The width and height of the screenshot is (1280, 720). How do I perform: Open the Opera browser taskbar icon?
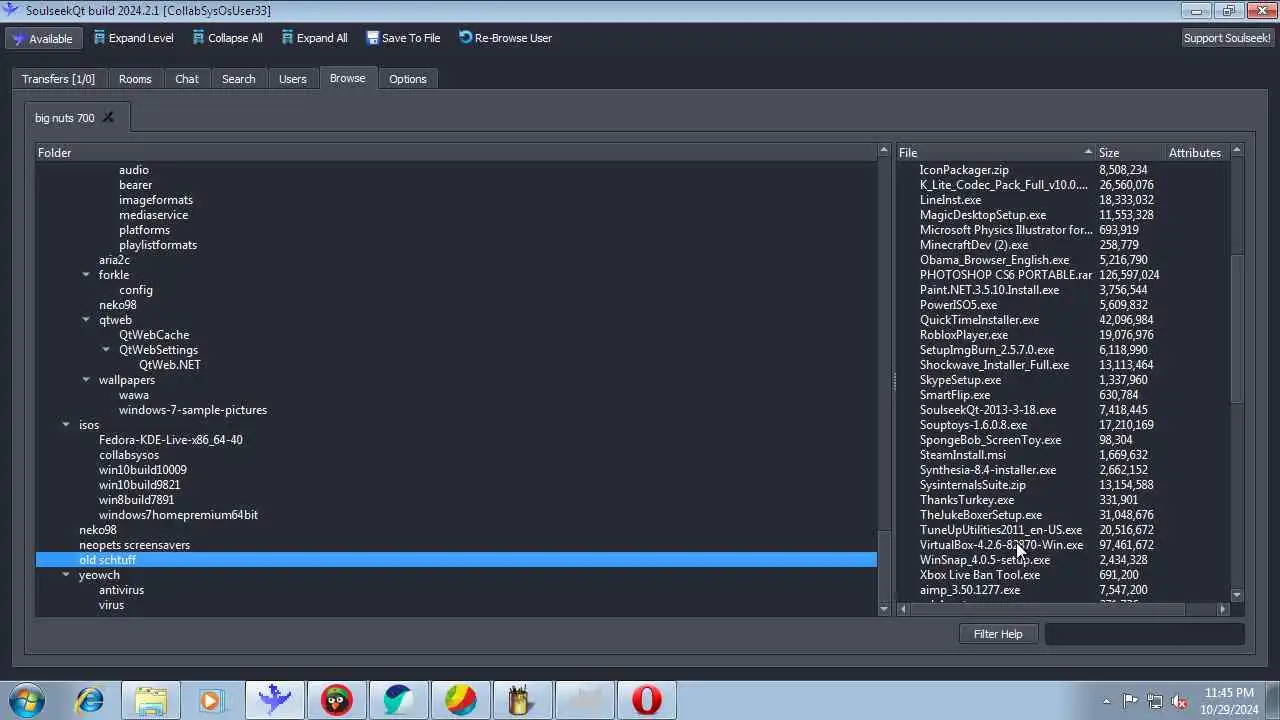[x=646, y=700]
